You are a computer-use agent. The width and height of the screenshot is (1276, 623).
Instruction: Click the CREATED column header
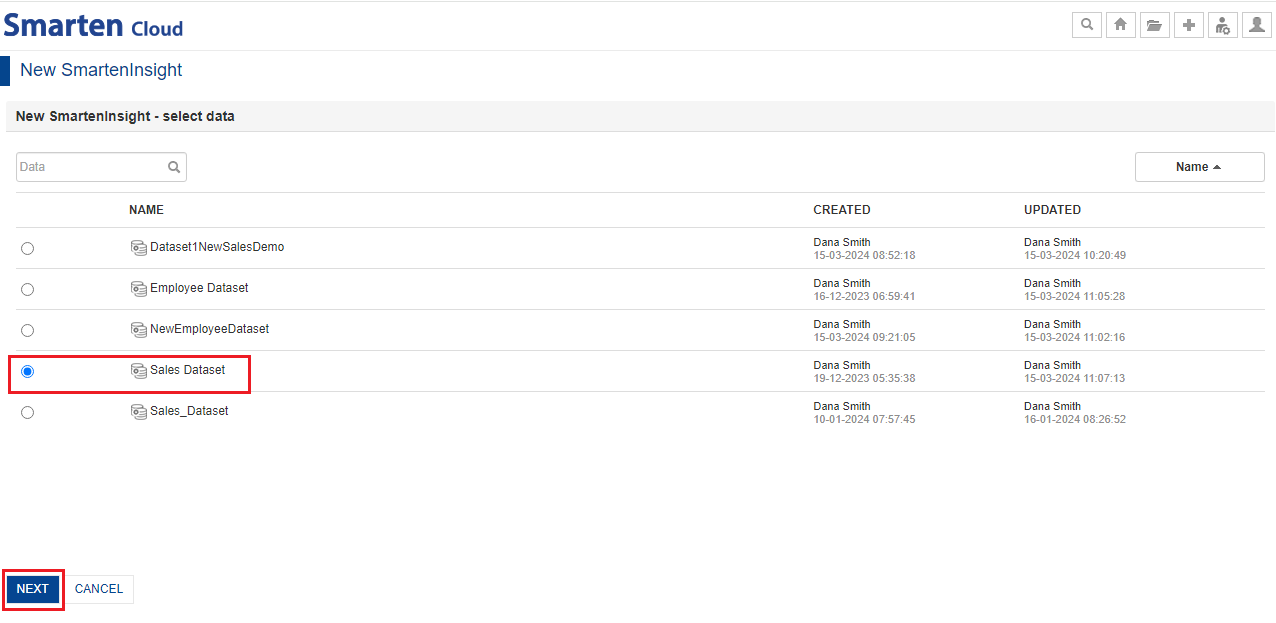[842, 210]
